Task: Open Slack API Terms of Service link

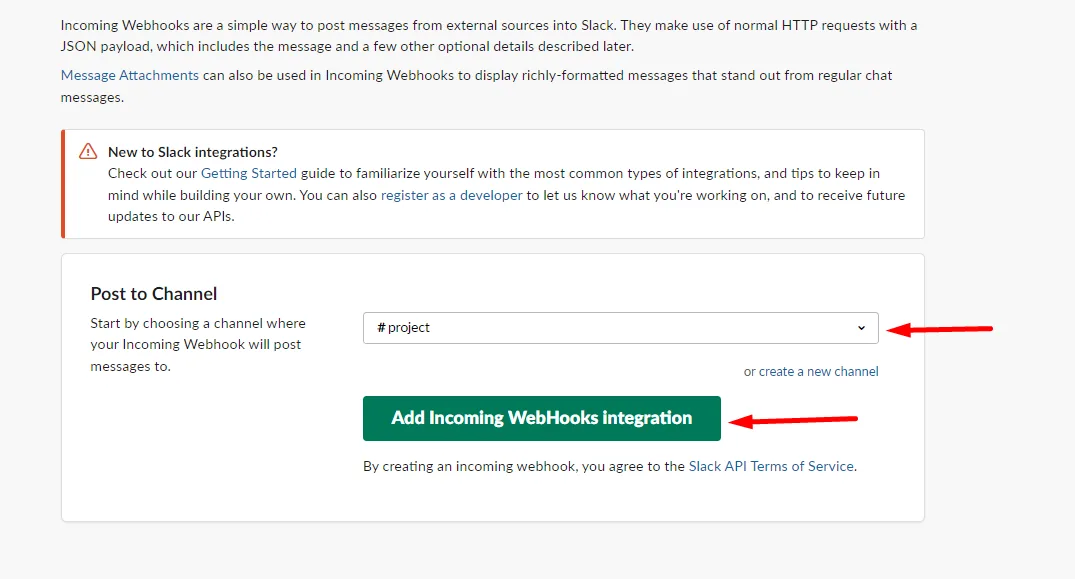Action: 771,467
